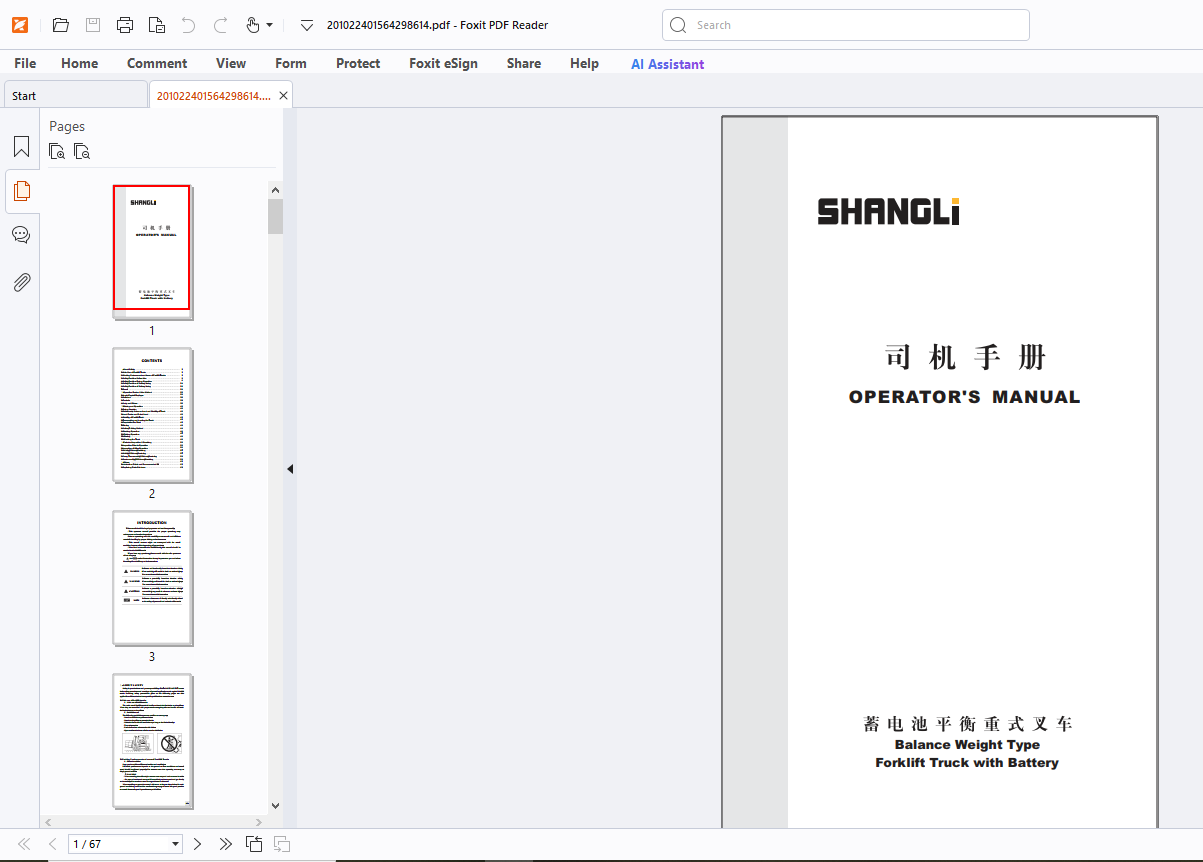Click the Balance Weight Type text line

click(x=967, y=745)
